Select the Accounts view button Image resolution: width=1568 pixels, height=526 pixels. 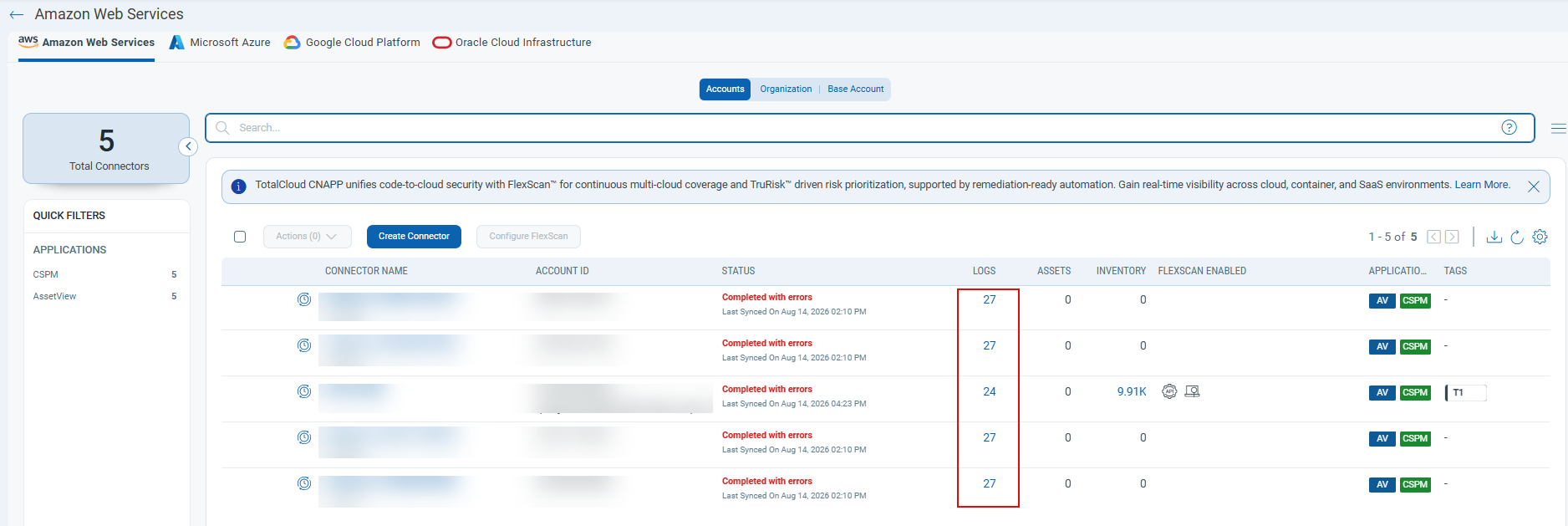725,89
